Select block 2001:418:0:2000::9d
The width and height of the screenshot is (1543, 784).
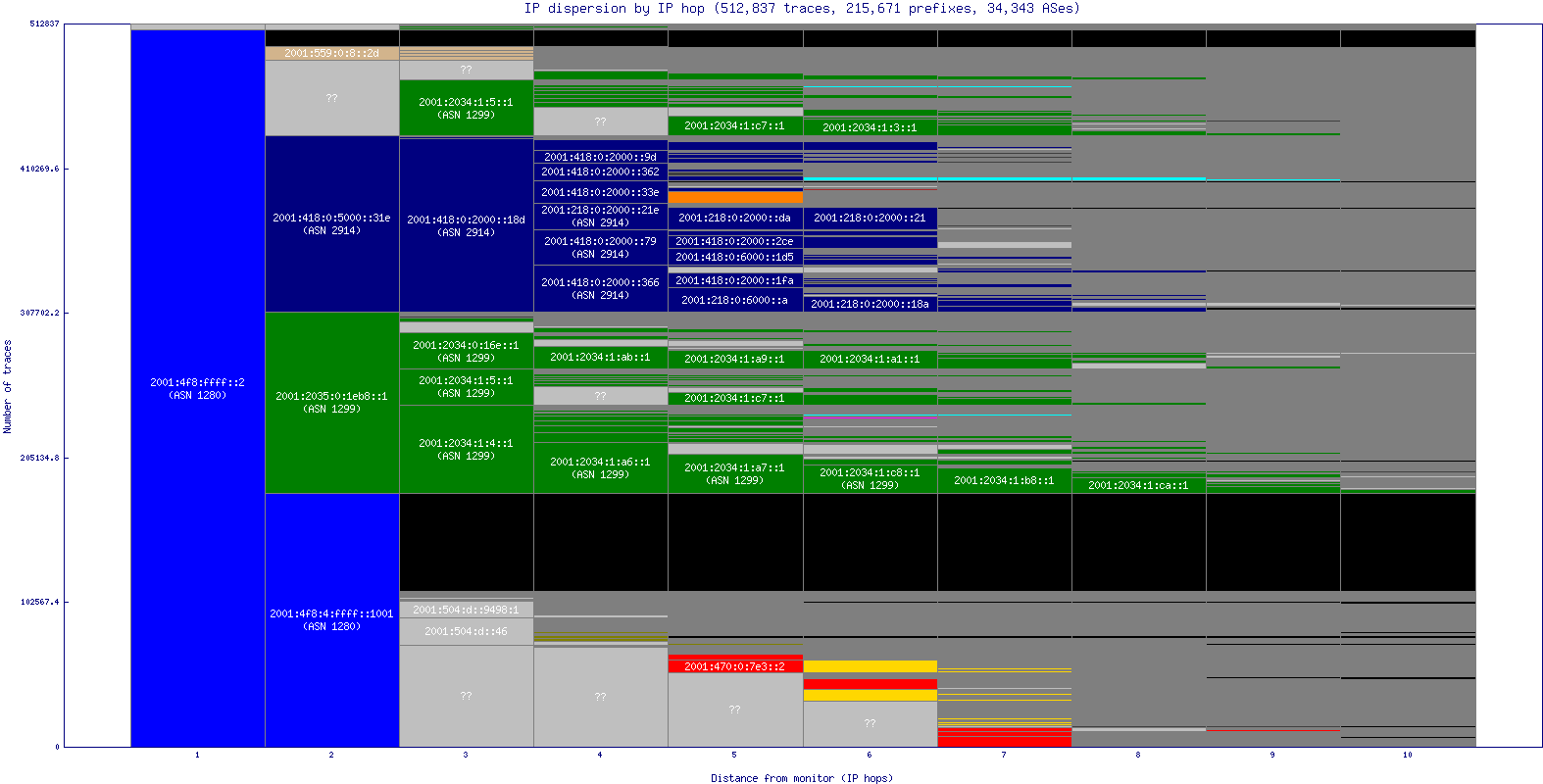pyautogui.click(x=600, y=157)
